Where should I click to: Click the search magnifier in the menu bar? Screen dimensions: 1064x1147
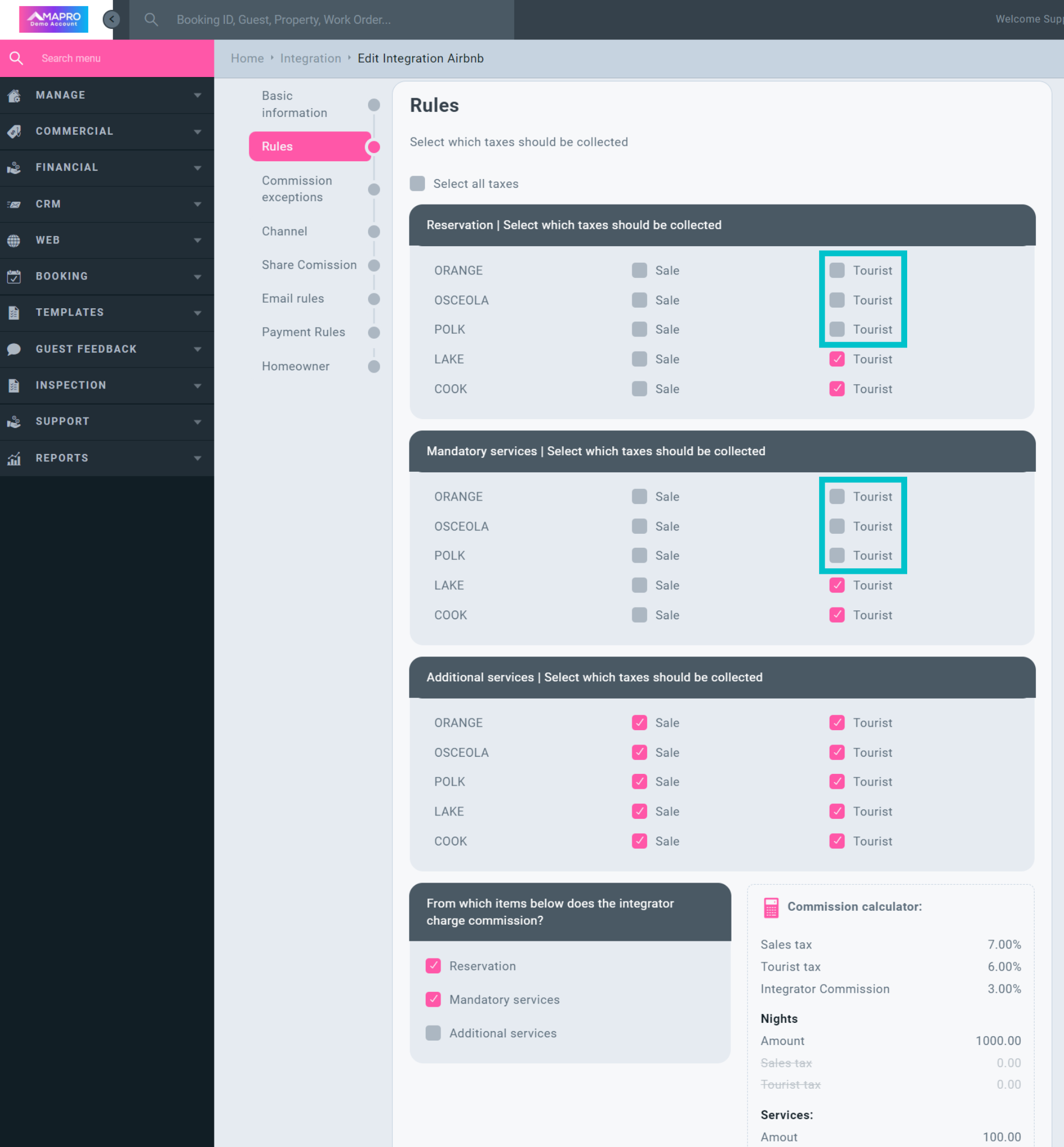[151, 19]
